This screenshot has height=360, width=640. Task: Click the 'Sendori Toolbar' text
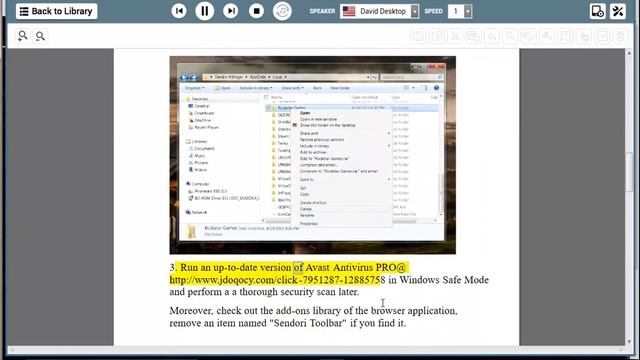click(307, 323)
